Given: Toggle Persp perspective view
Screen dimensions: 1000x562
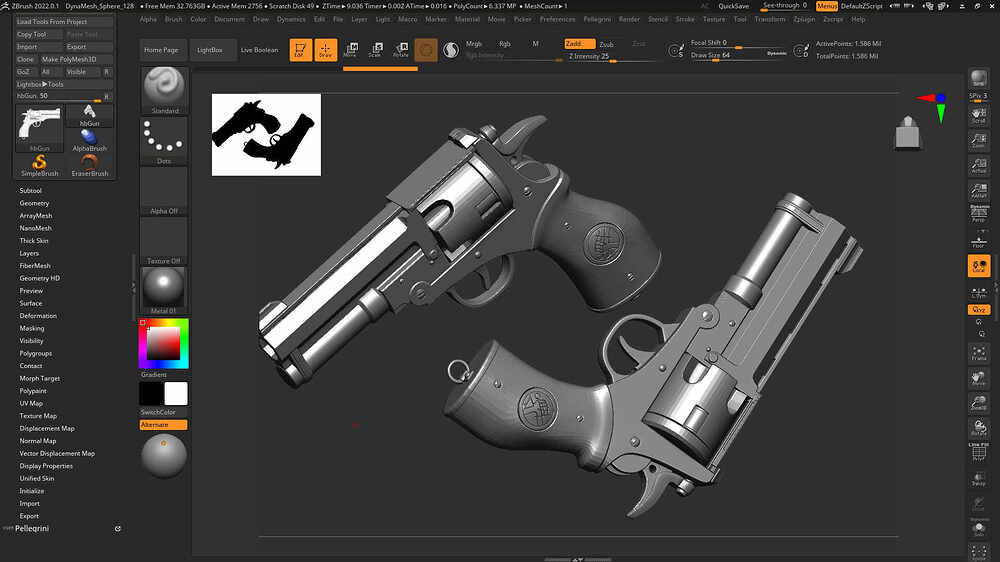Looking at the screenshot, I should click(x=978, y=216).
